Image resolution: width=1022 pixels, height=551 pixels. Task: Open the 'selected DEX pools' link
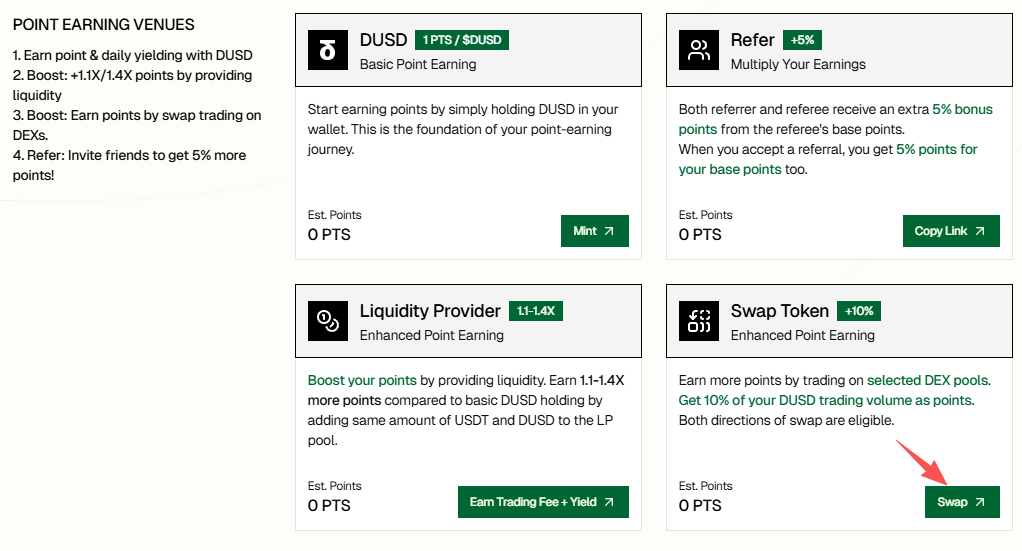928,380
